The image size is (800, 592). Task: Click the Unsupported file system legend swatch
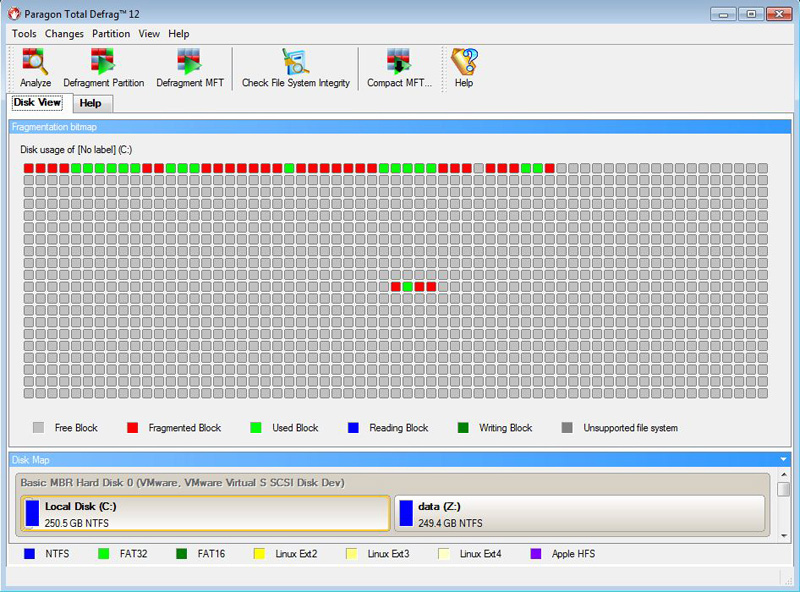(x=567, y=428)
